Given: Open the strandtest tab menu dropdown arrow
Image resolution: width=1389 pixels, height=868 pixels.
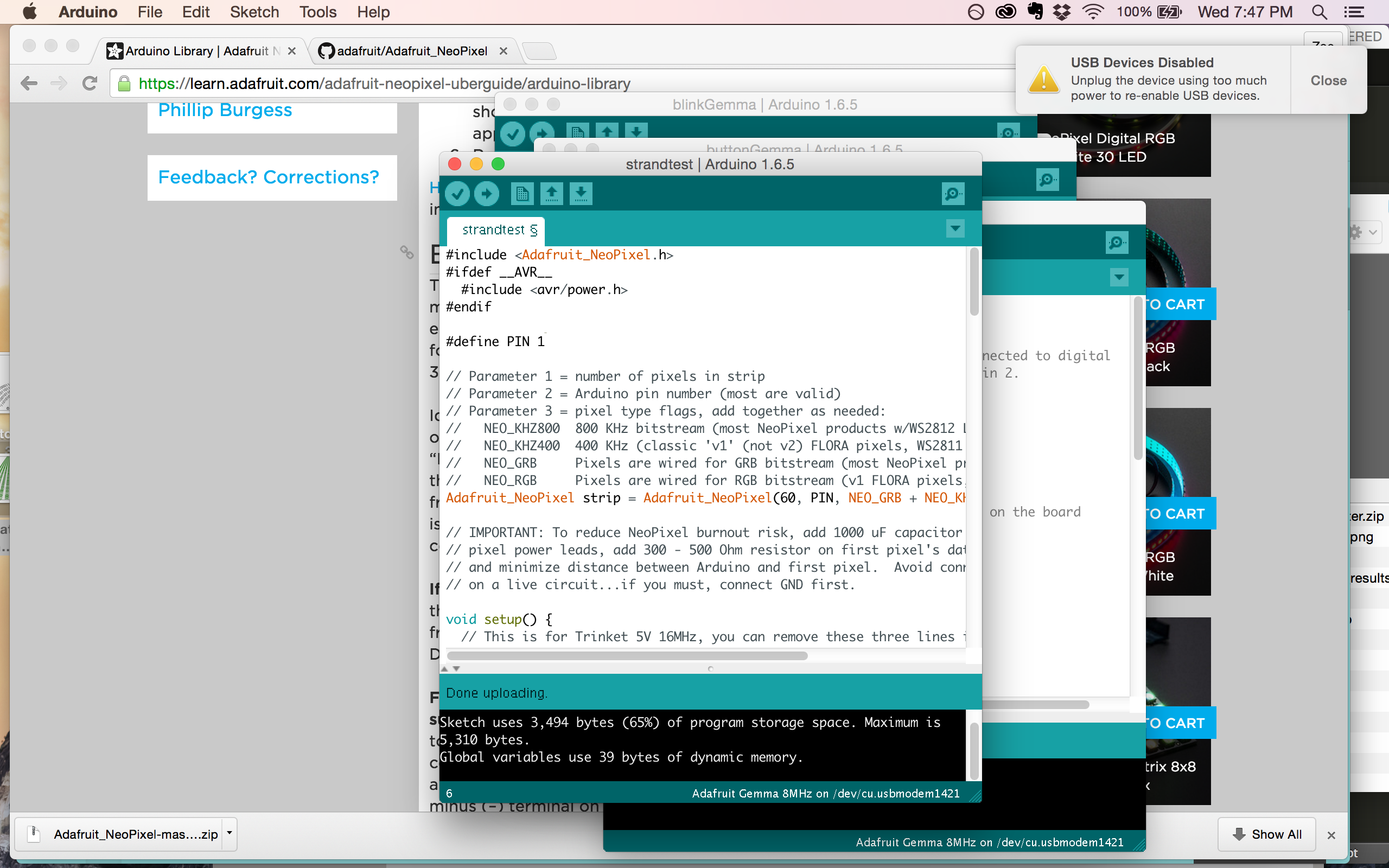Looking at the screenshot, I should point(955,228).
